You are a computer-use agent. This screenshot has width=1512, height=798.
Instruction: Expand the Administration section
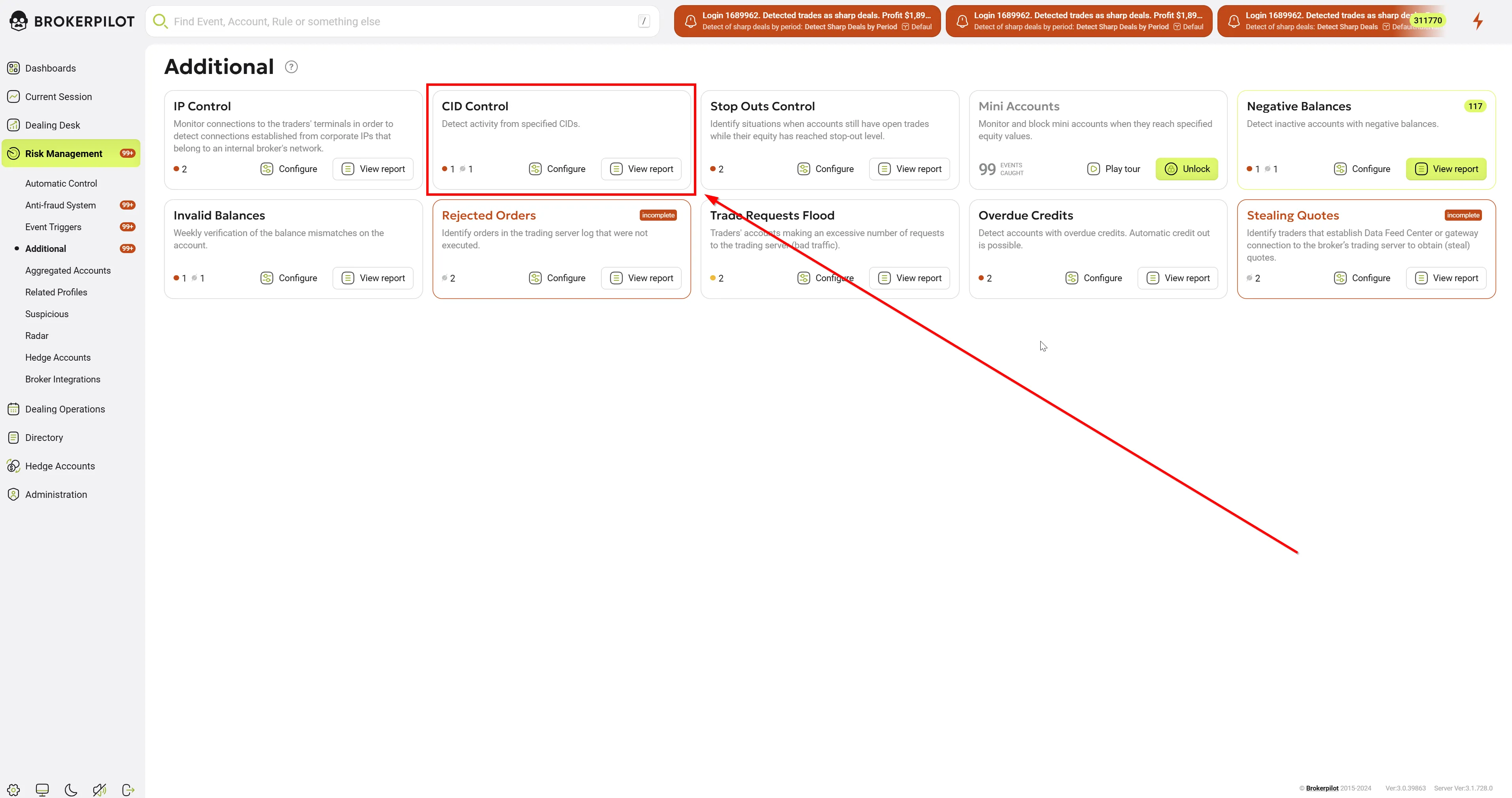(x=71, y=494)
